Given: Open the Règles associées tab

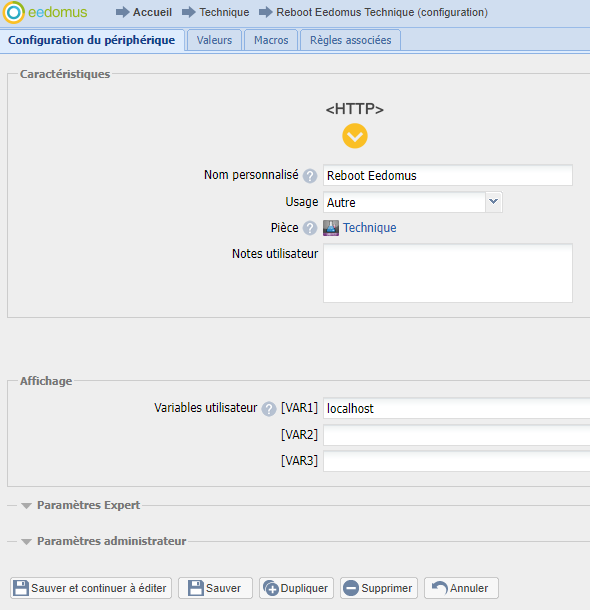Looking at the screenshot, I should click(x=350, y=40).
